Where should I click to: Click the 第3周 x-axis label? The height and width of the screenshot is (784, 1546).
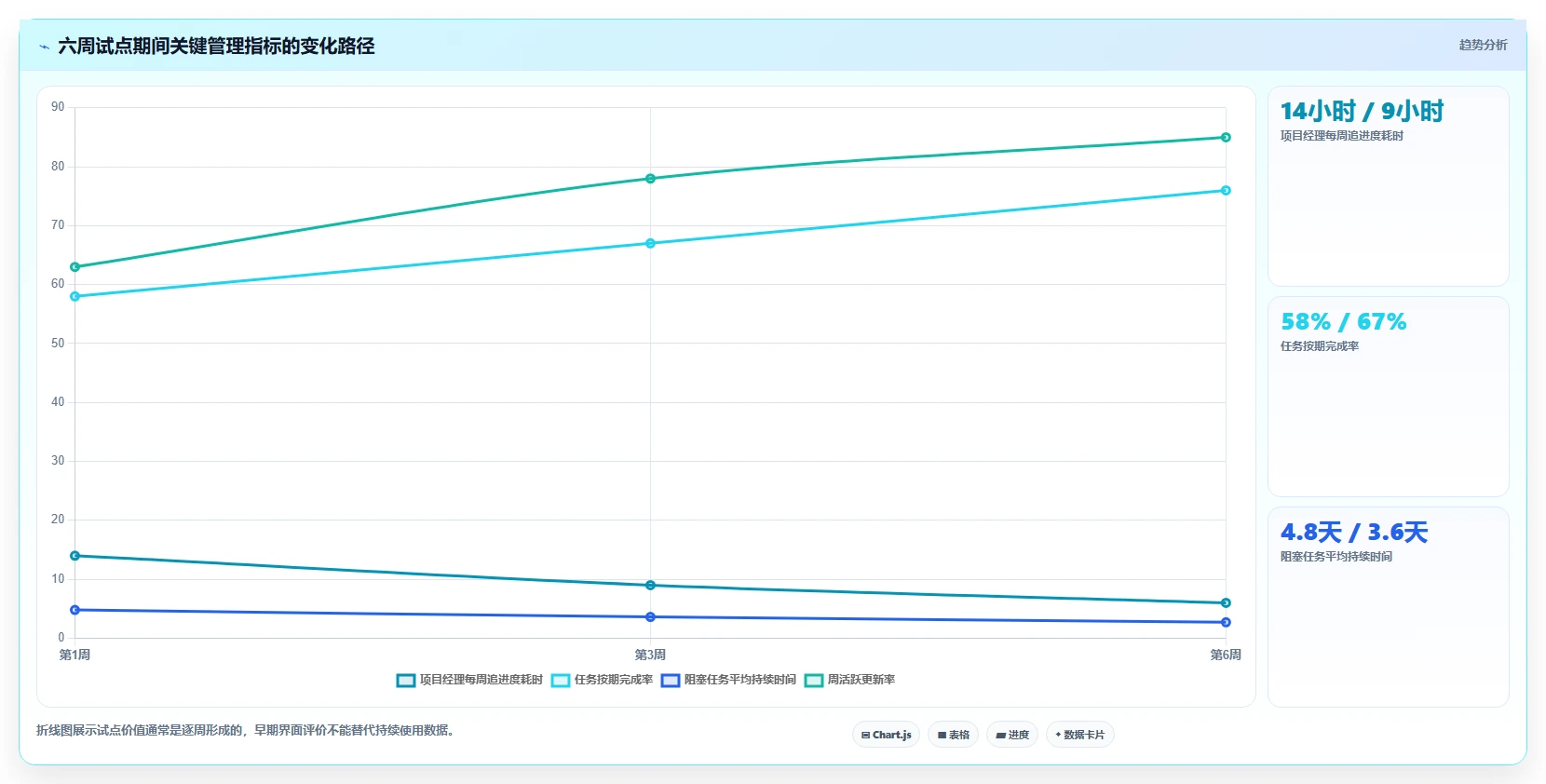(x=650, y=655)
